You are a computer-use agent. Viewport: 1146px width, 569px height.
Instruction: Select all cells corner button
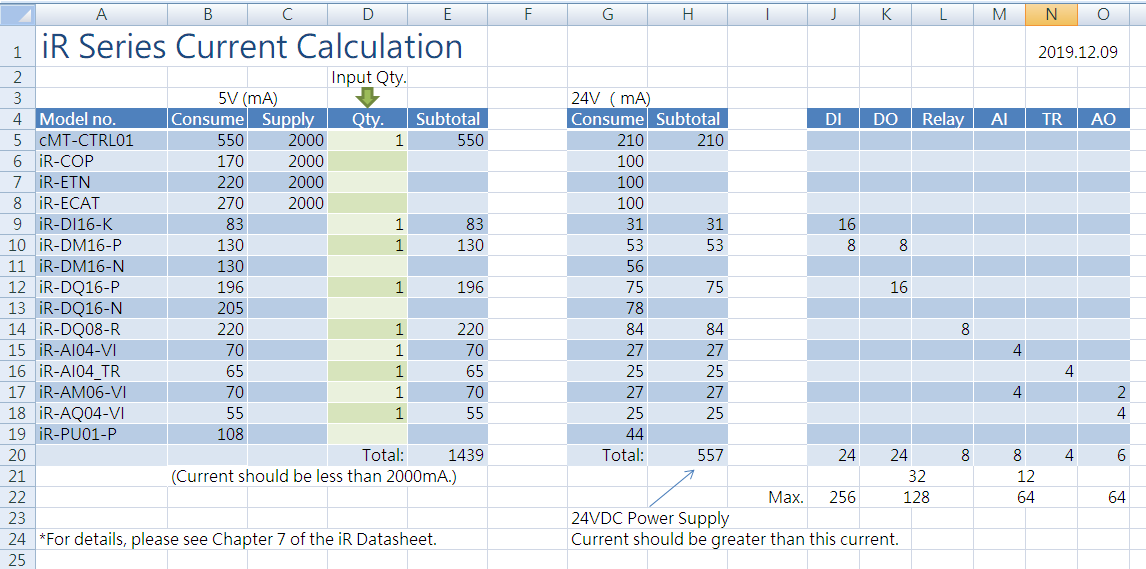click(x=18, y=14)
